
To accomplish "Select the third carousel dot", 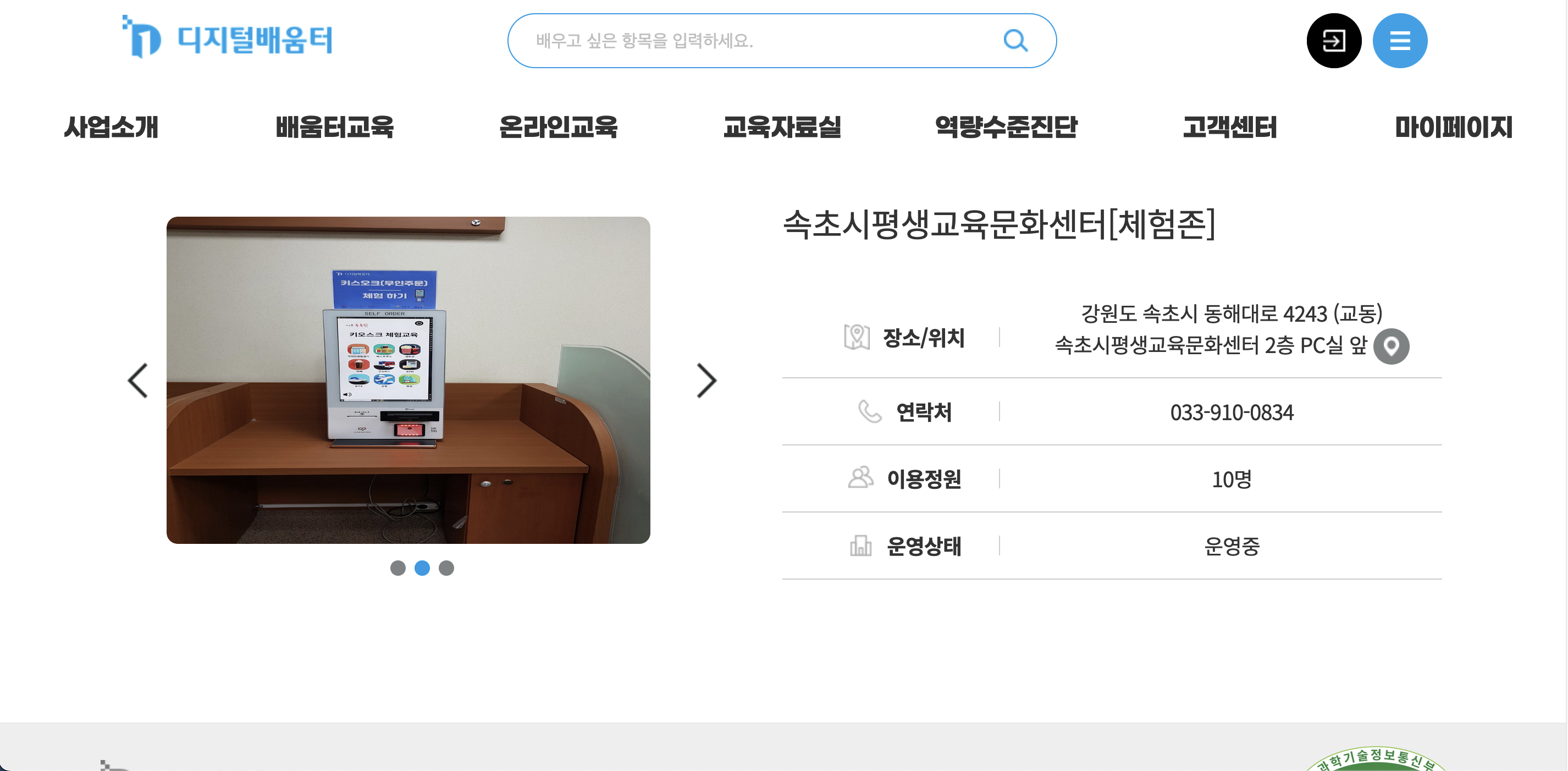I will pos(446,568).
